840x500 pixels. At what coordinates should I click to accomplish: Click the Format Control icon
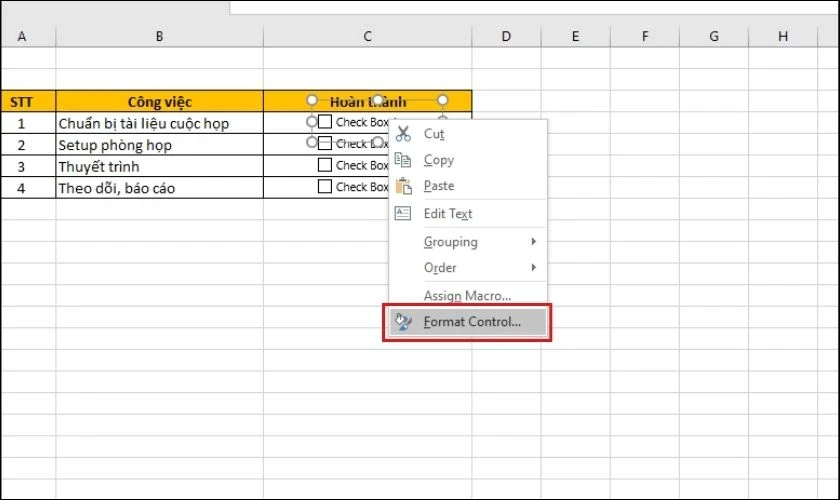pyautogui.click(x=403, y=322)
